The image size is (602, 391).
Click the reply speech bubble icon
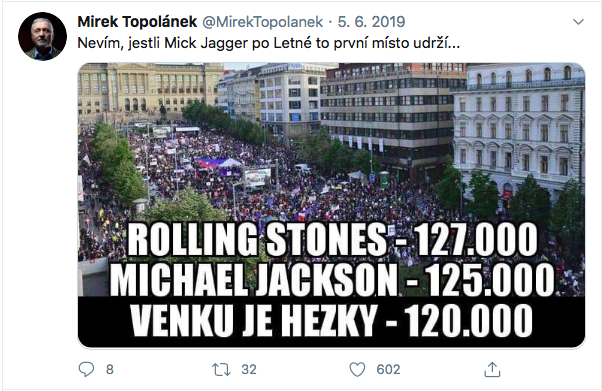[x=86, y=369]
